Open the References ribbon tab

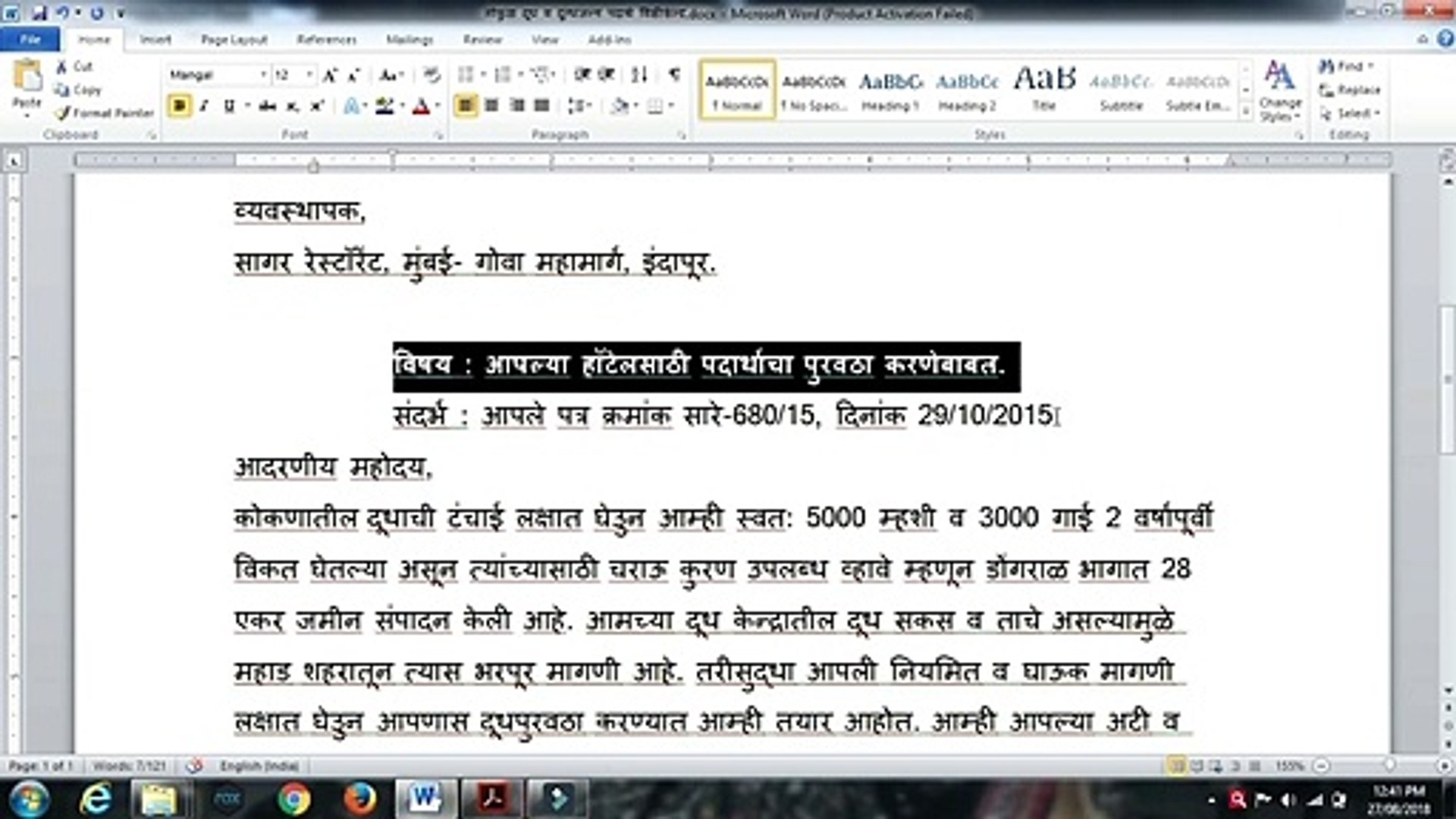[327, 39]
